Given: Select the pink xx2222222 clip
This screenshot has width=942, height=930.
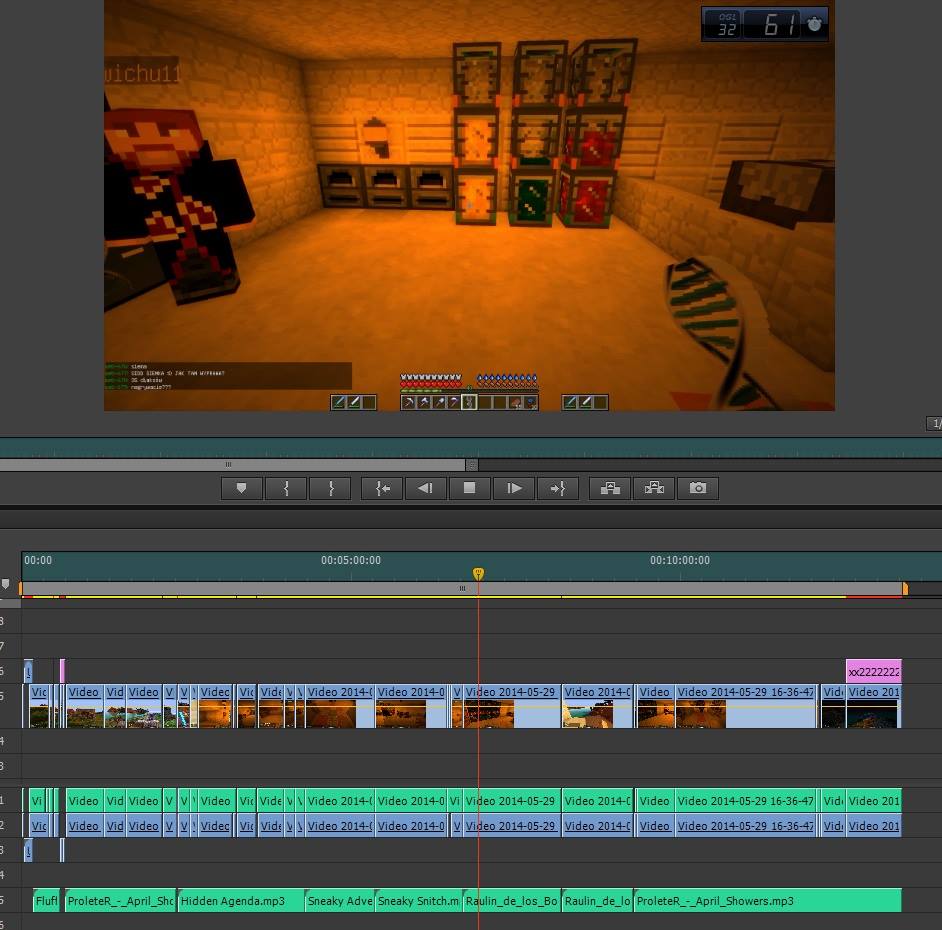Looking at the screenshot, I should point(874,671).
